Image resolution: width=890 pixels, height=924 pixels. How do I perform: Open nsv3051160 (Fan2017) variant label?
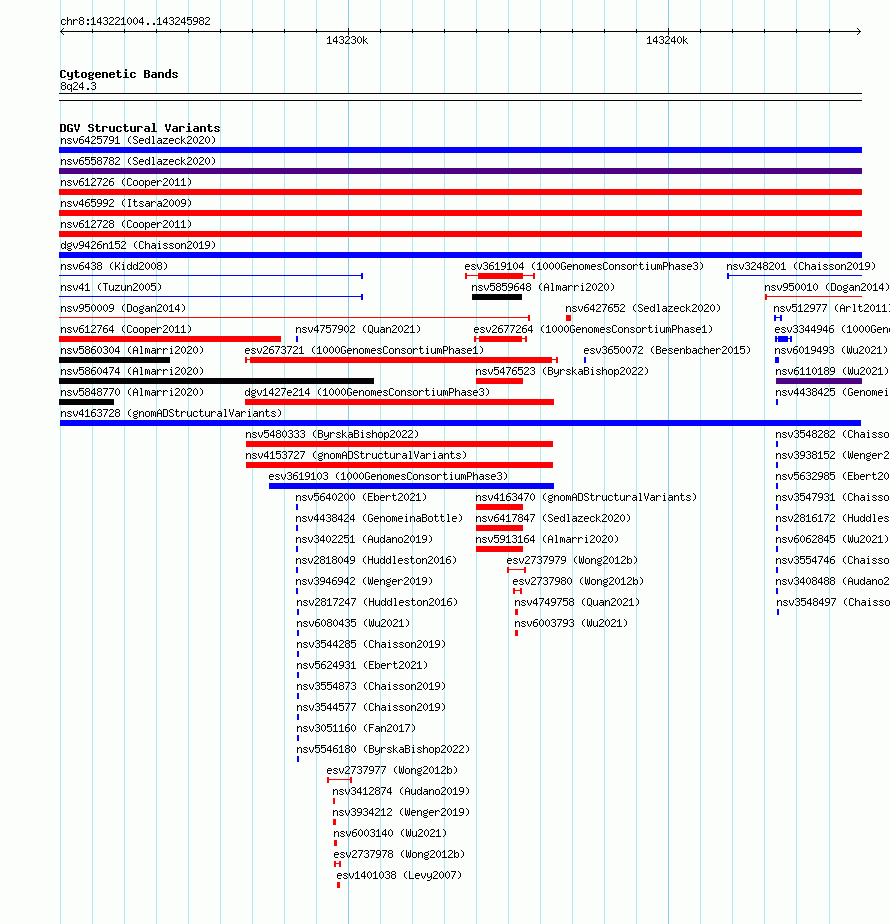pyautogui.click(x=356, y=728)
